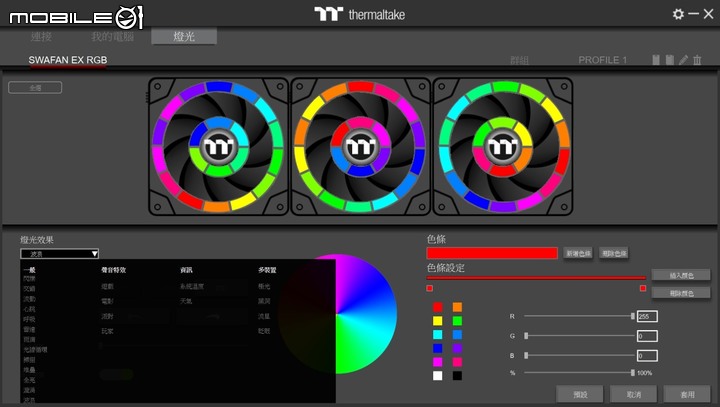Click the copy profile icon
720x407 pixels.
tap(656, 60)
